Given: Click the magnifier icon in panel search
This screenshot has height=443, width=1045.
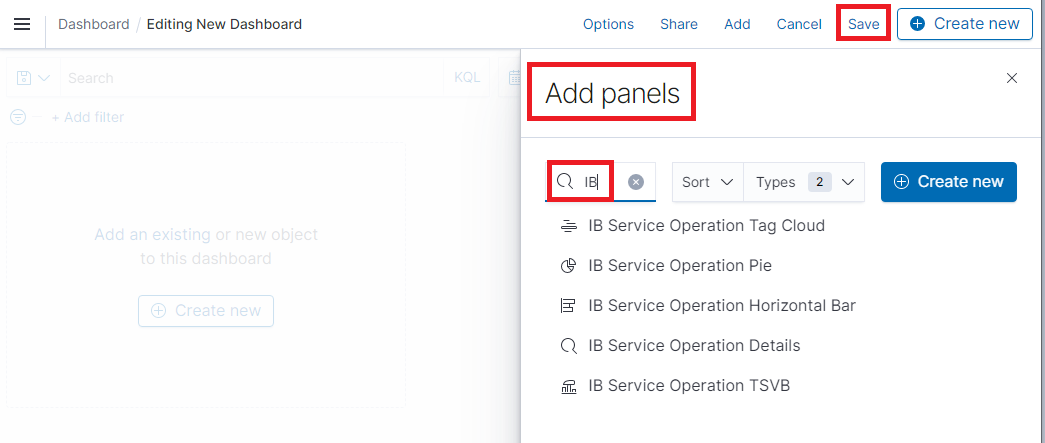Looking at the screenshot, I should click(565, 182).
